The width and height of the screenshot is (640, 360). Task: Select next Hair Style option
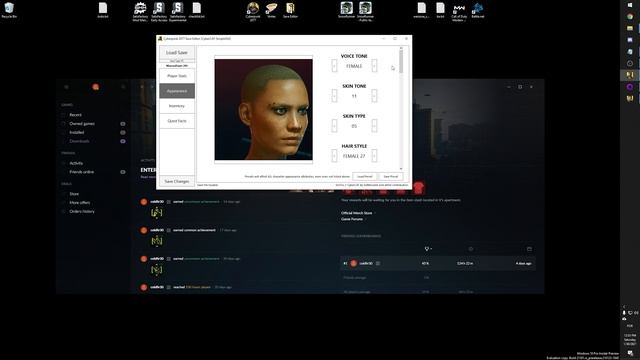pyautogui.click(x=374, y=156)
